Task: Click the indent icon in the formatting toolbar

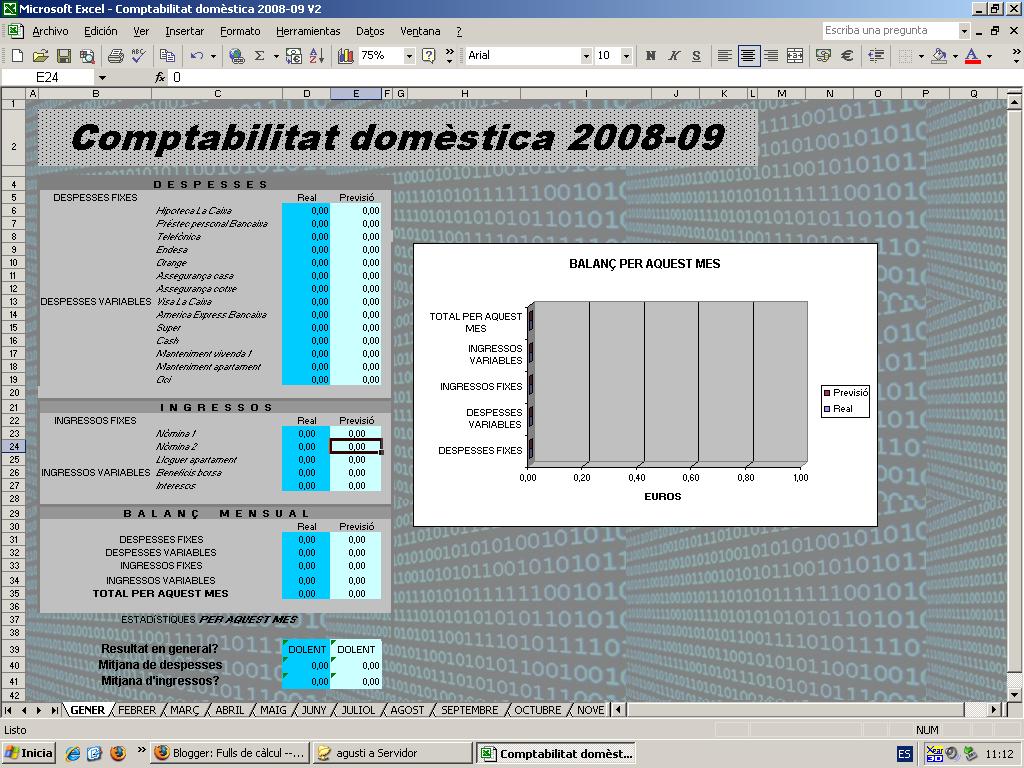Action: [x=876, y=56]
